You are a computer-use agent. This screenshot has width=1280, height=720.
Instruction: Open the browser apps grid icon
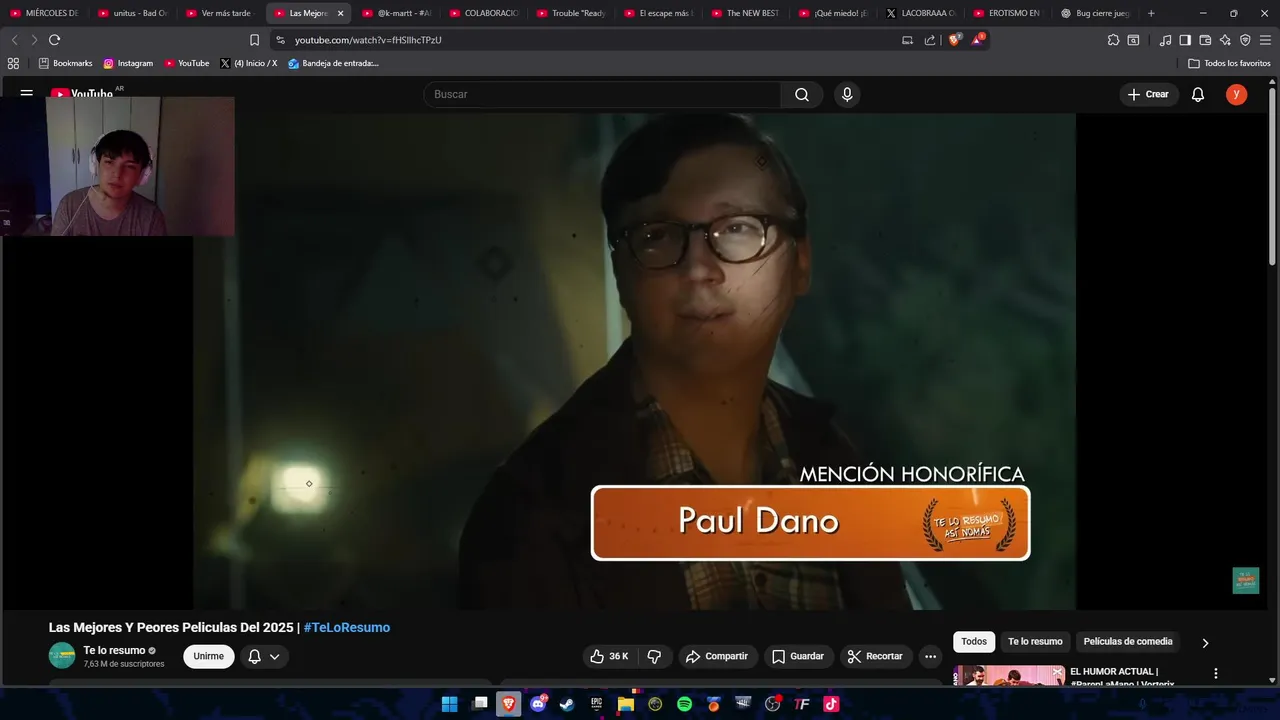click(x=13, y=63)
